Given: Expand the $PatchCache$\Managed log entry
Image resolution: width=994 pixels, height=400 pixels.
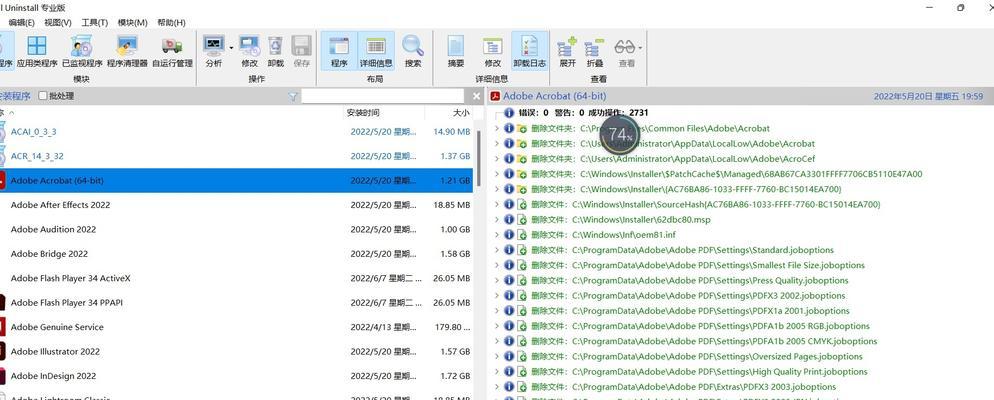Looking at the screenshot, I should (x=496, y=174).
